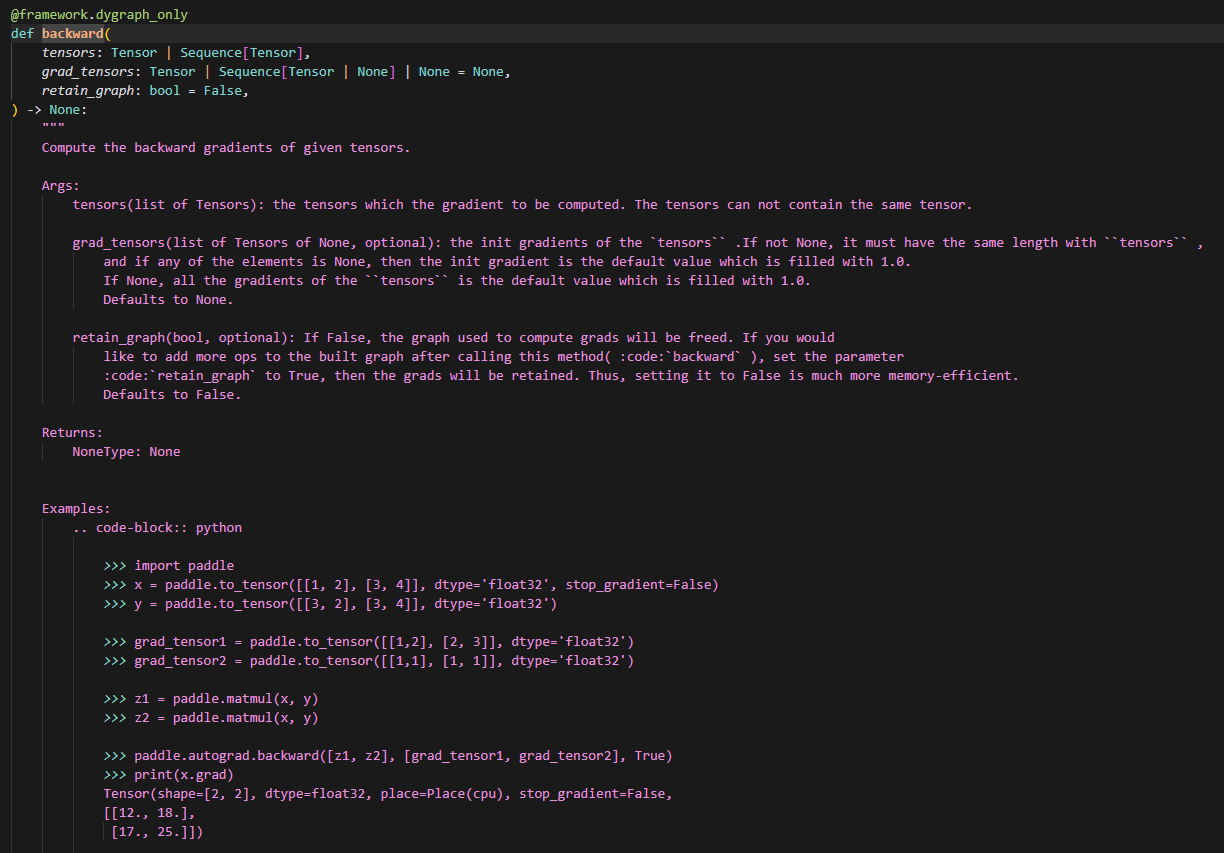Click the 'NoneType: None' line
The height and width of the screenshot is (853, 1224).
[126, 452]
